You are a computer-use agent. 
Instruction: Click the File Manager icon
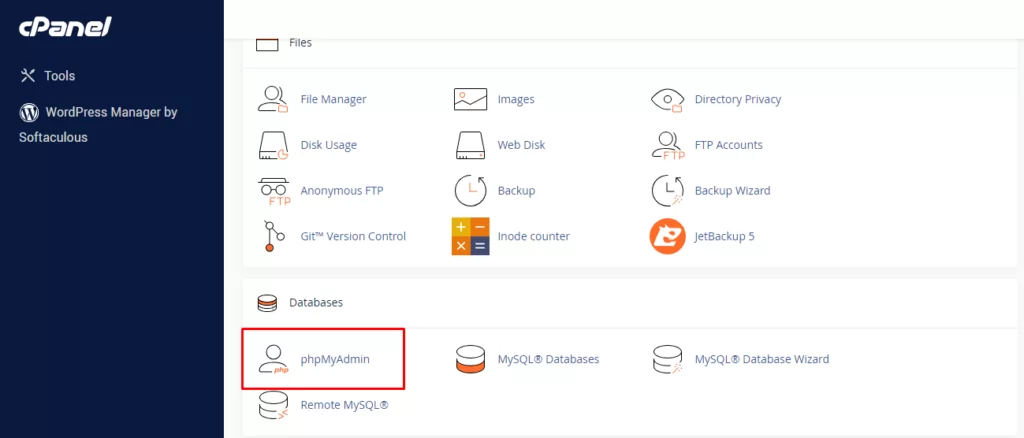(273, 99)
